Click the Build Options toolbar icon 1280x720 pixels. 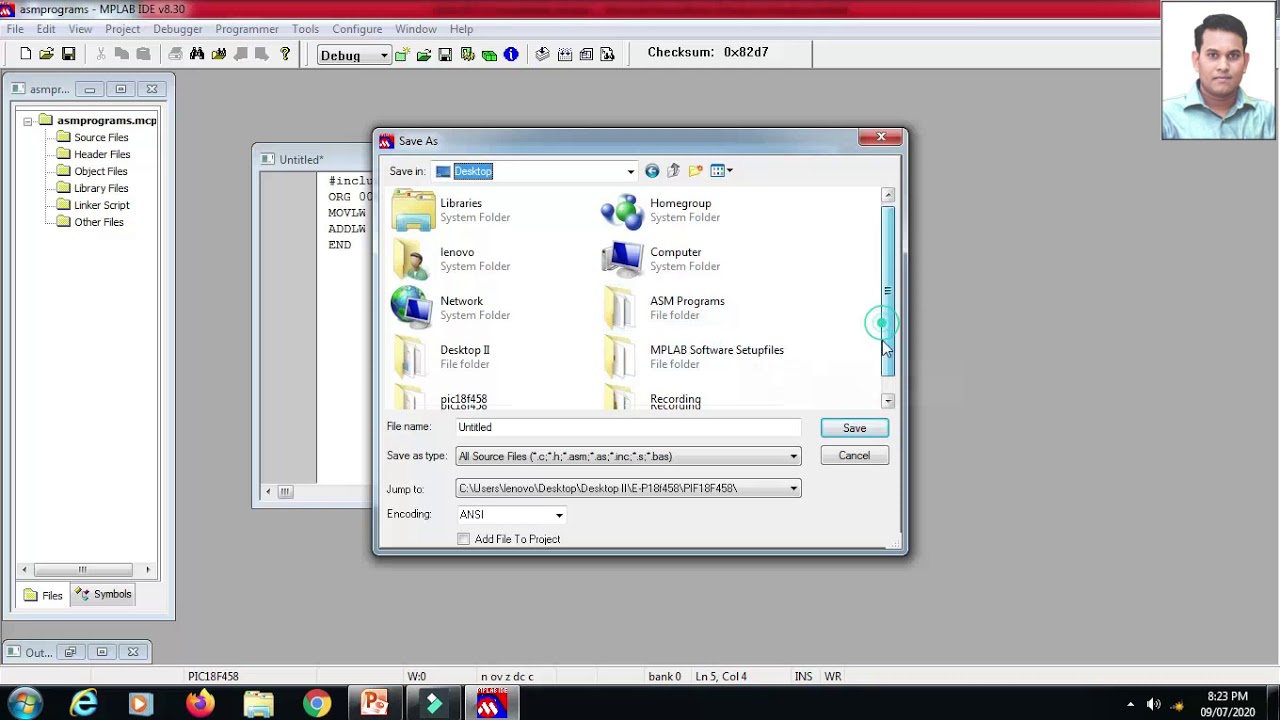[x=467, y=54]
